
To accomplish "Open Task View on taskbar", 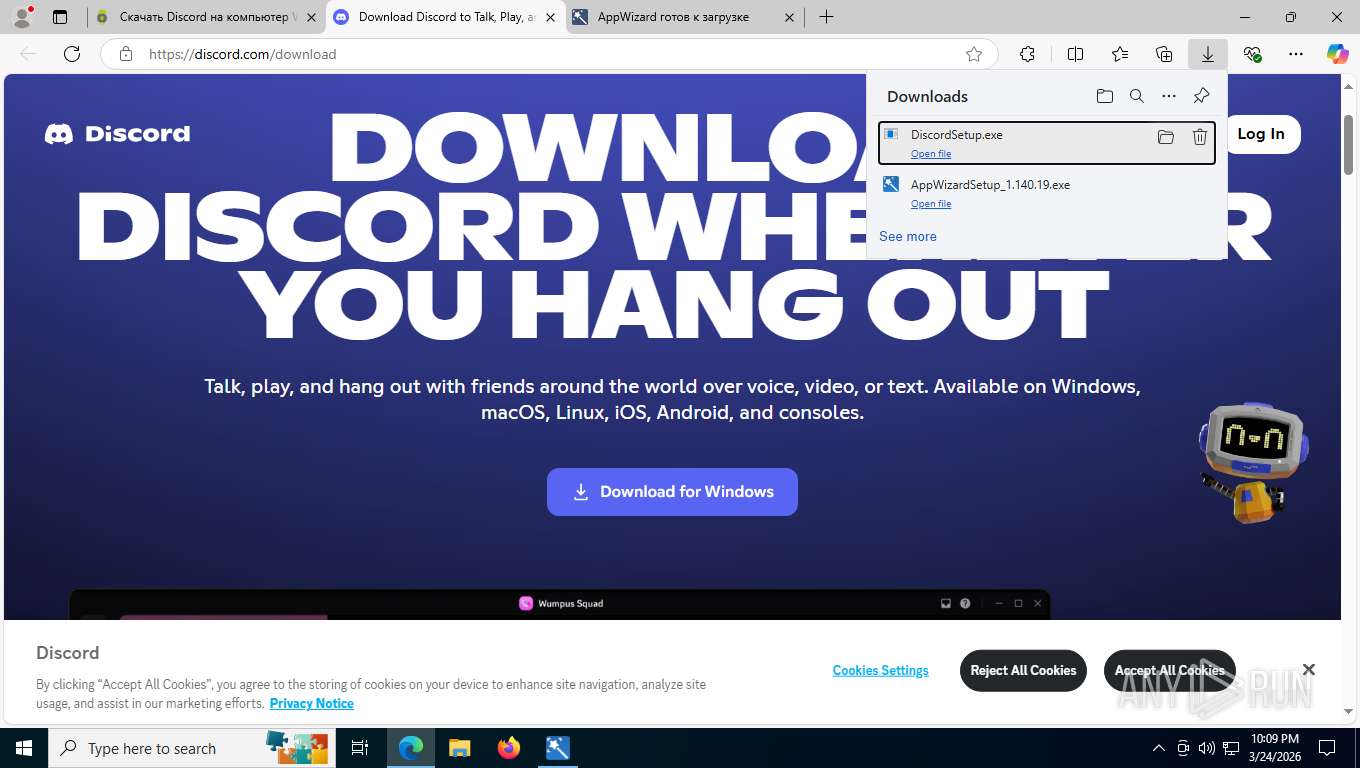I will click(360, 748).
